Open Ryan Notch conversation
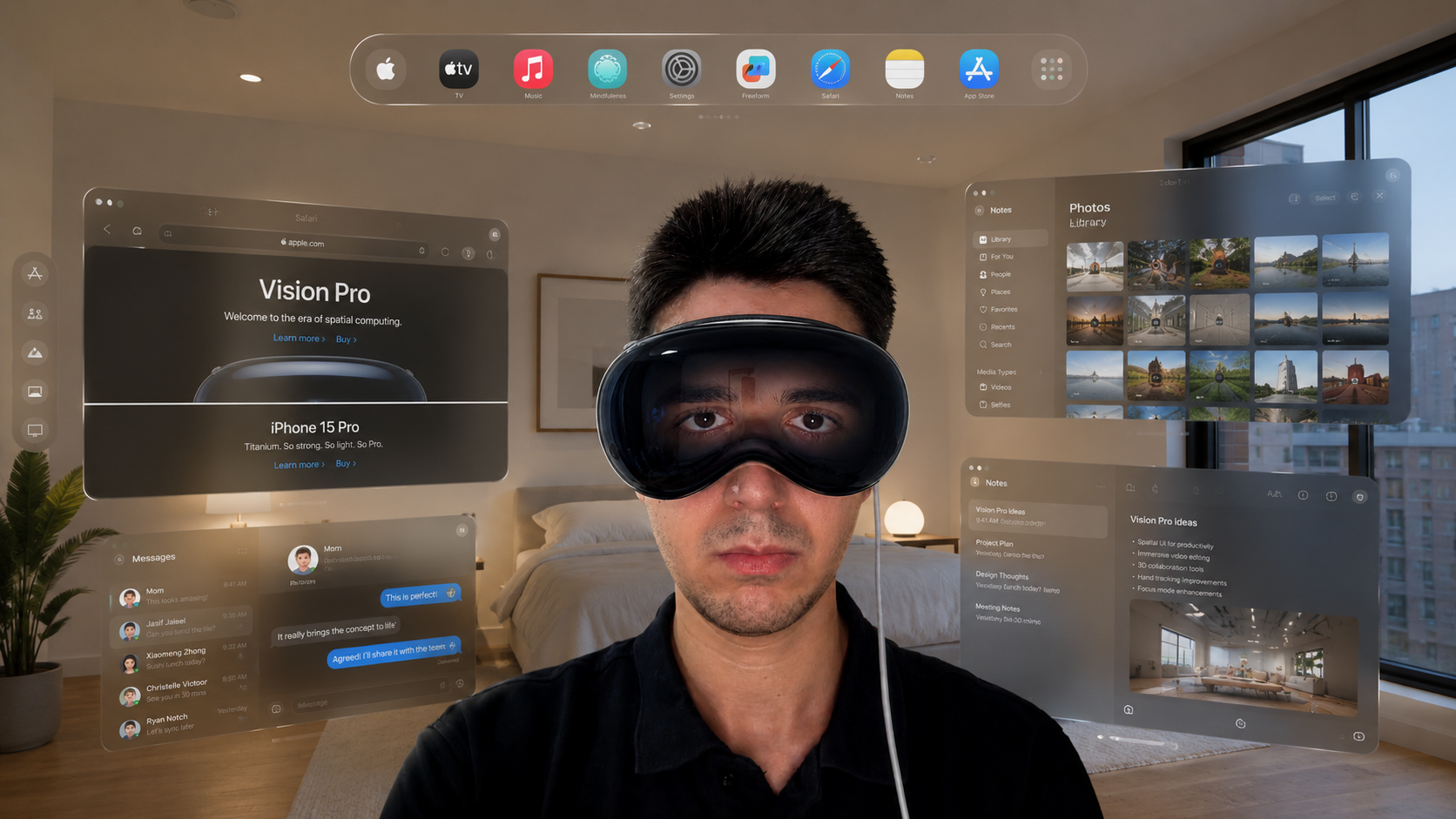Viewport: 1456px width, 819px height. [183, 722]
